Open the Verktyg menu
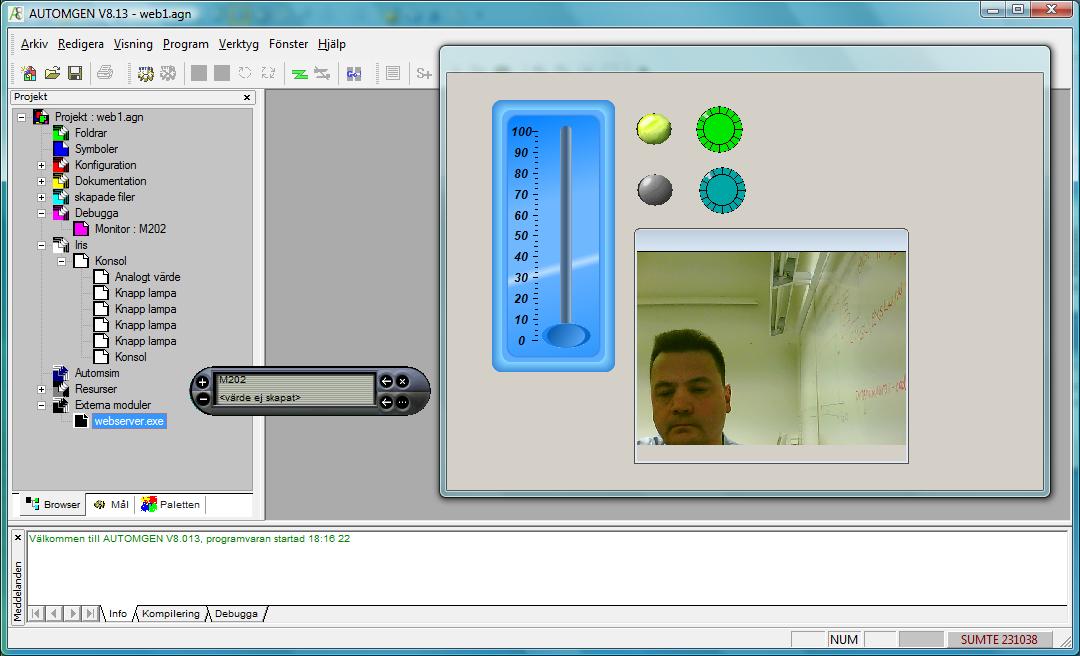 (238, 44)
